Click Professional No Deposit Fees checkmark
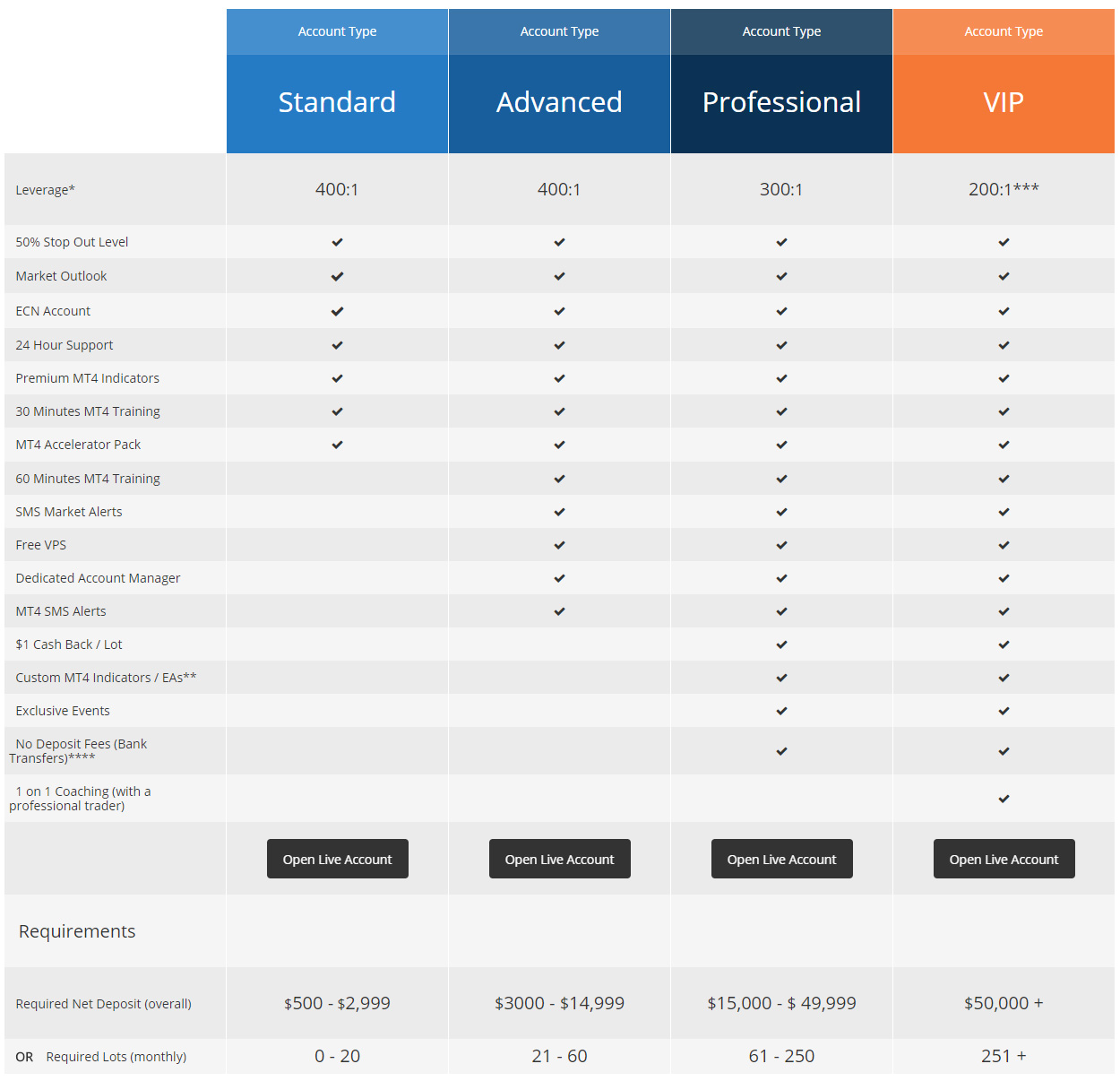The image size is (1120, 1081). pos(781,751)
